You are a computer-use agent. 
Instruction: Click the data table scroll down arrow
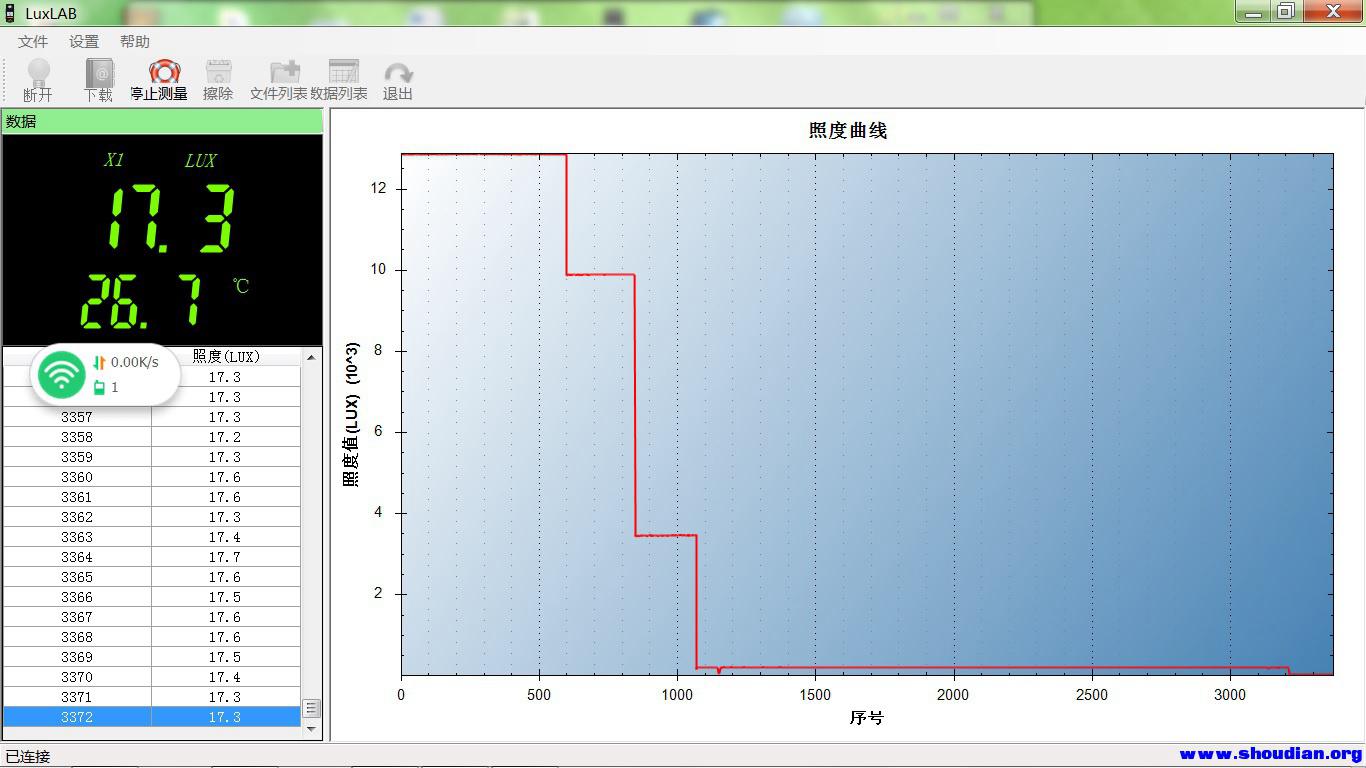[311, 729]
